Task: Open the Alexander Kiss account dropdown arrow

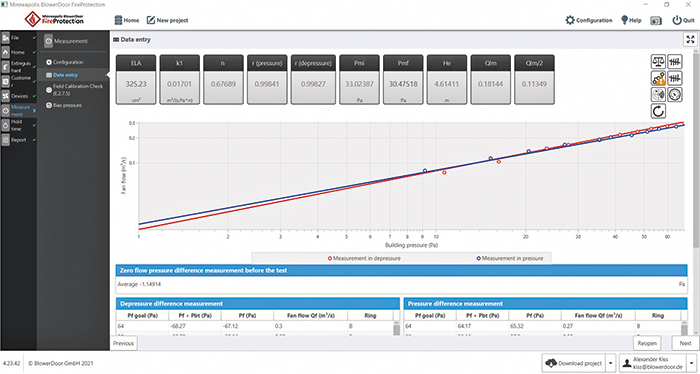Action: (692, 363)
